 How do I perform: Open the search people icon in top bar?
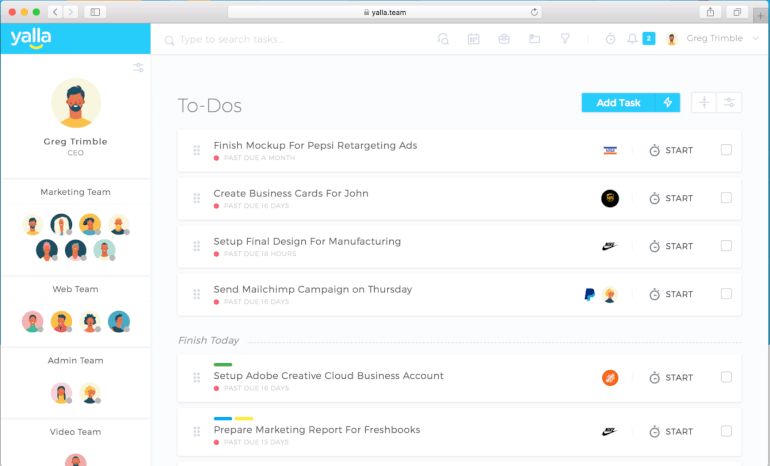[443, 39]
